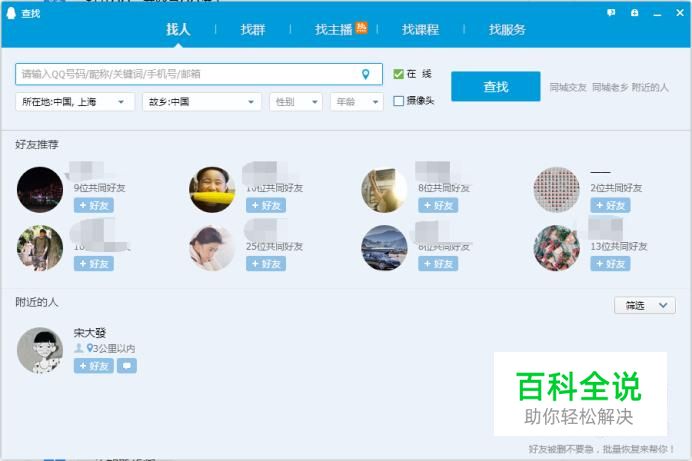Viewport: 692px width, 461px height.
Task: Select the 找服务 tab
Action: point(507,30)
